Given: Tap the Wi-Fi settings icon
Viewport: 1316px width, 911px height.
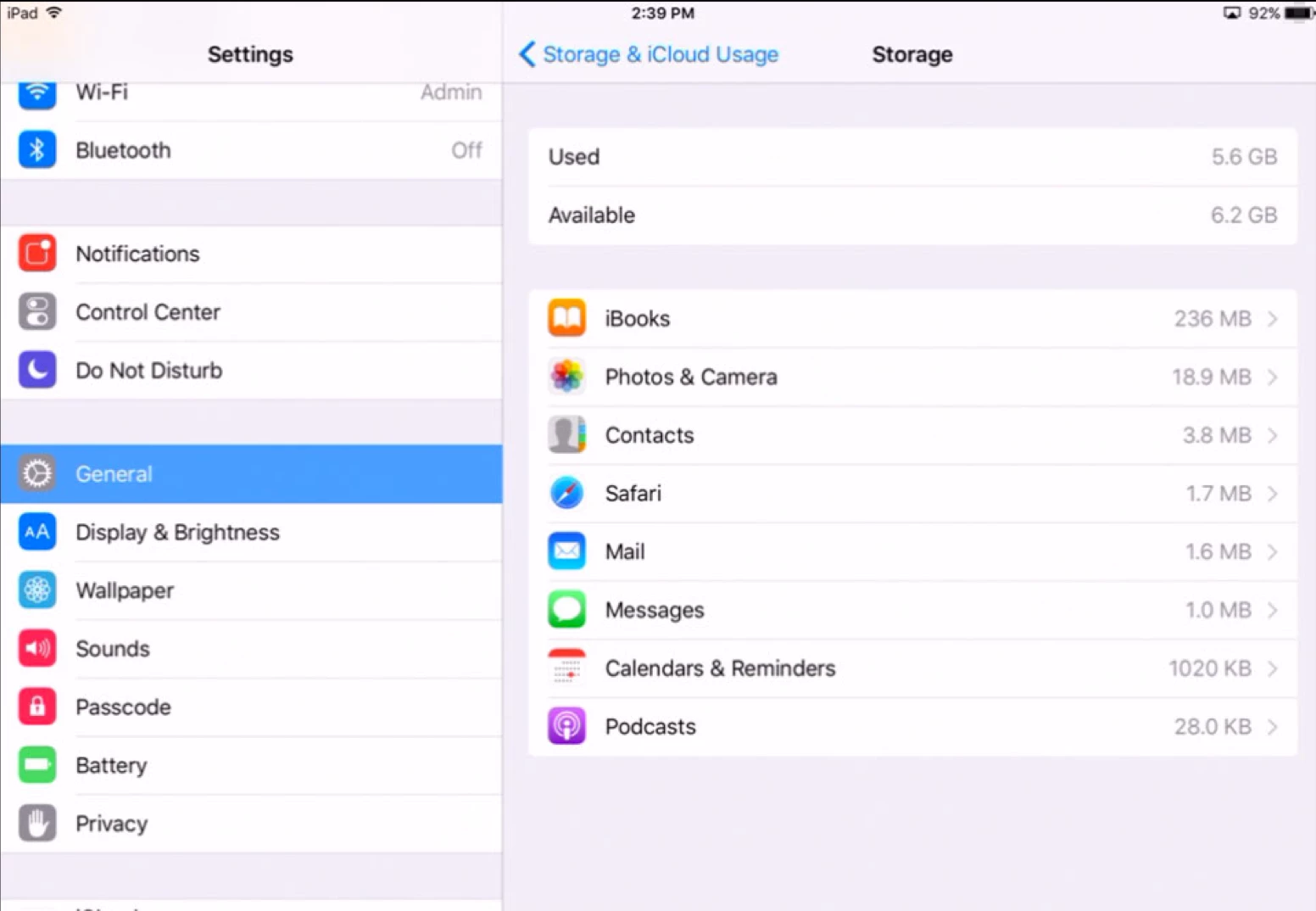Looking at the screenshot, I should coord(37,94).
